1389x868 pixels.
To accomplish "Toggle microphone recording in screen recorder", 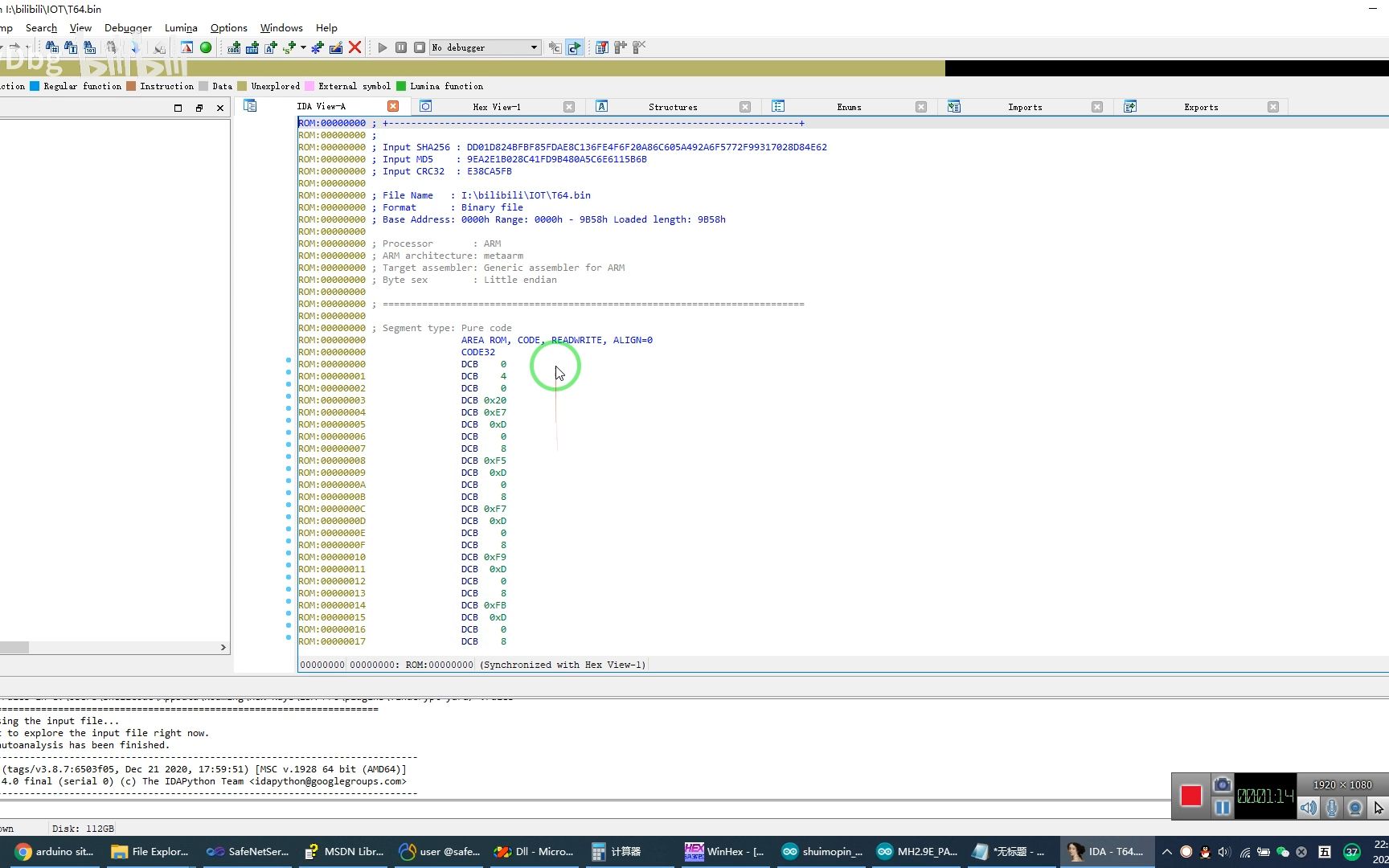I will (x=1332, y=808).
